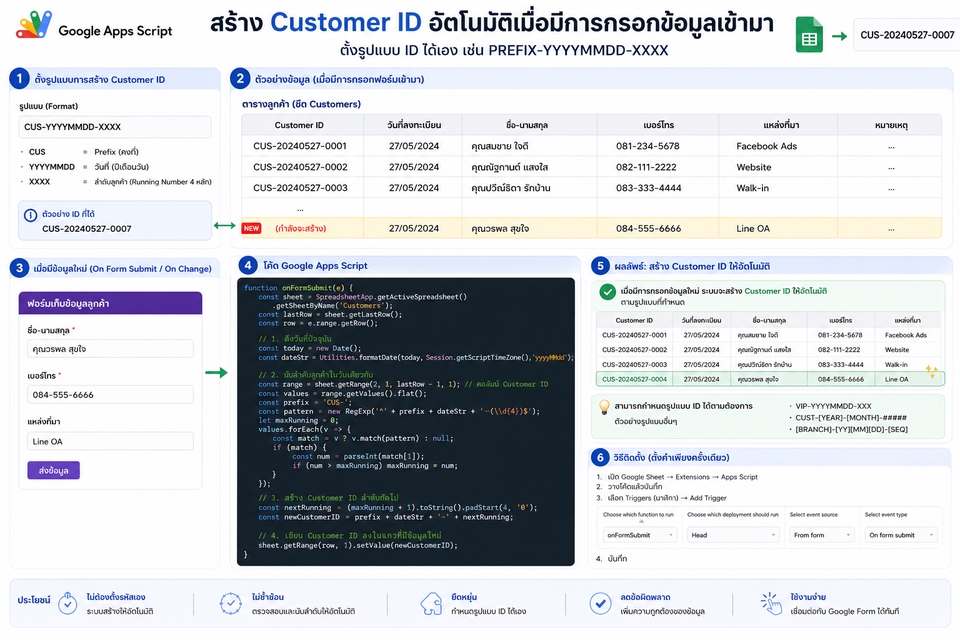
Task: Click the Walk-in cell in the Customers table
Action: 752,187
